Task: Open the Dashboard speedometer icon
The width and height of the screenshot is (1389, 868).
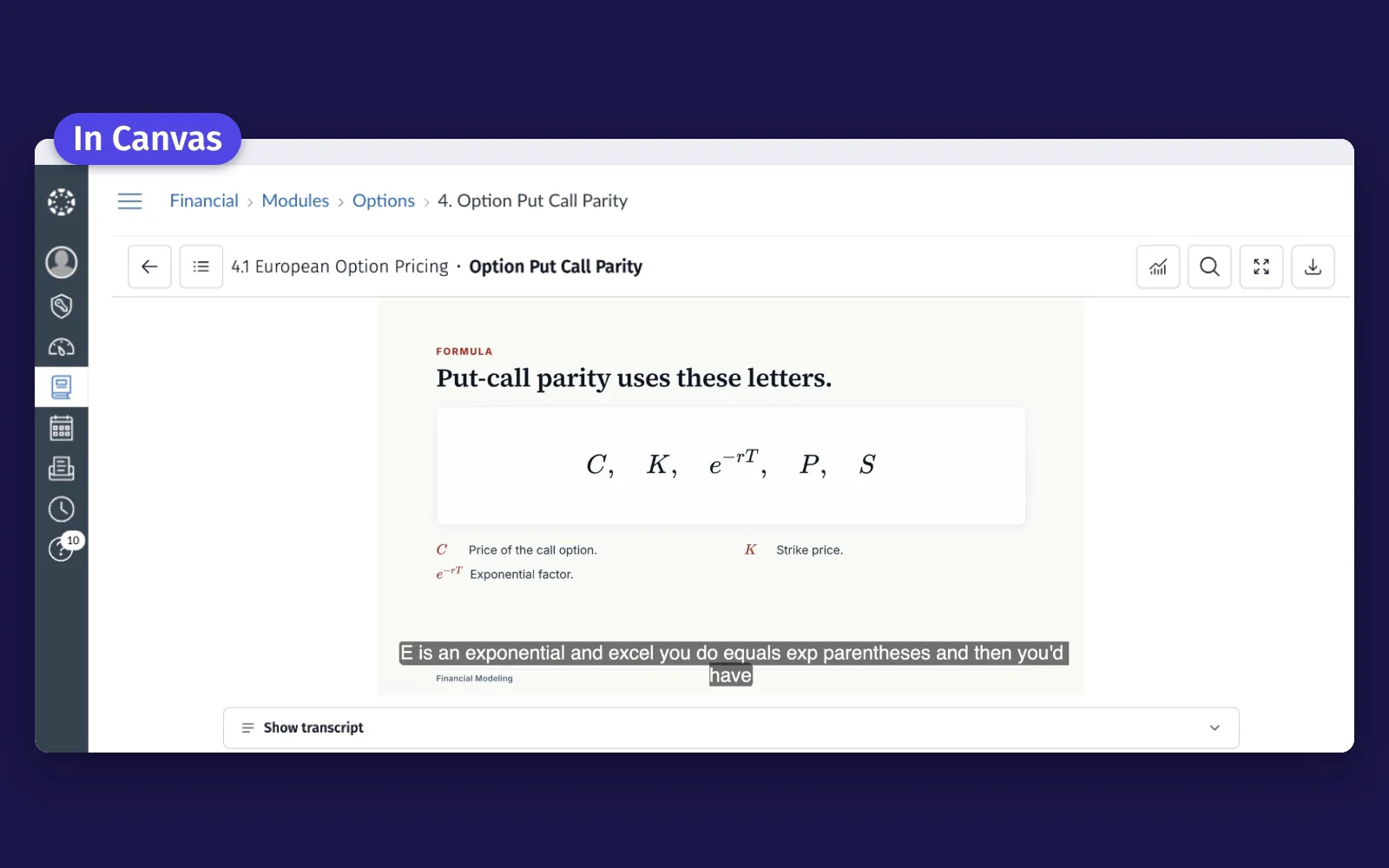Action: pos(61,347)
